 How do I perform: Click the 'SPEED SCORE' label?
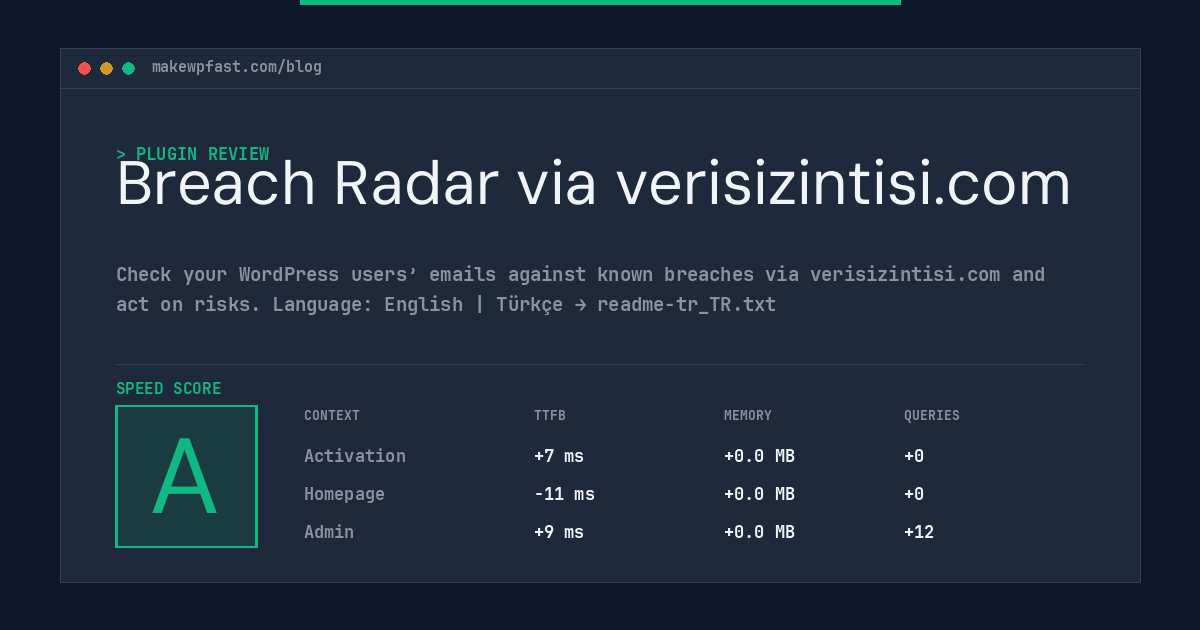point(169,388)
